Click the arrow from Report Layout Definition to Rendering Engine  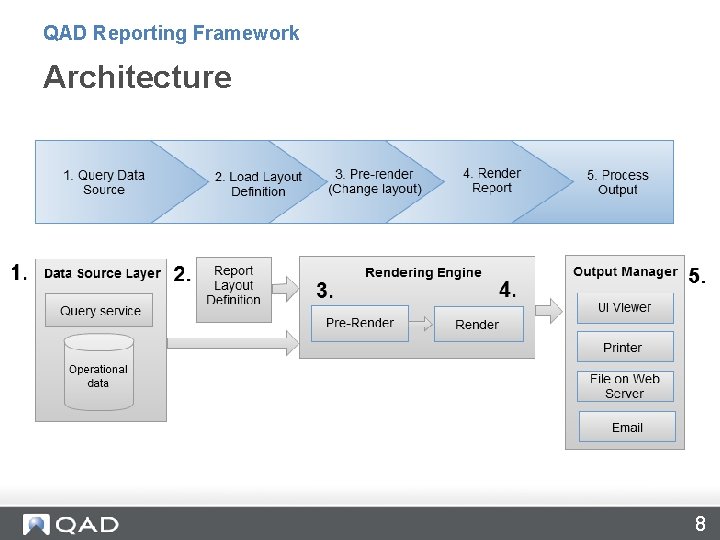285,288
